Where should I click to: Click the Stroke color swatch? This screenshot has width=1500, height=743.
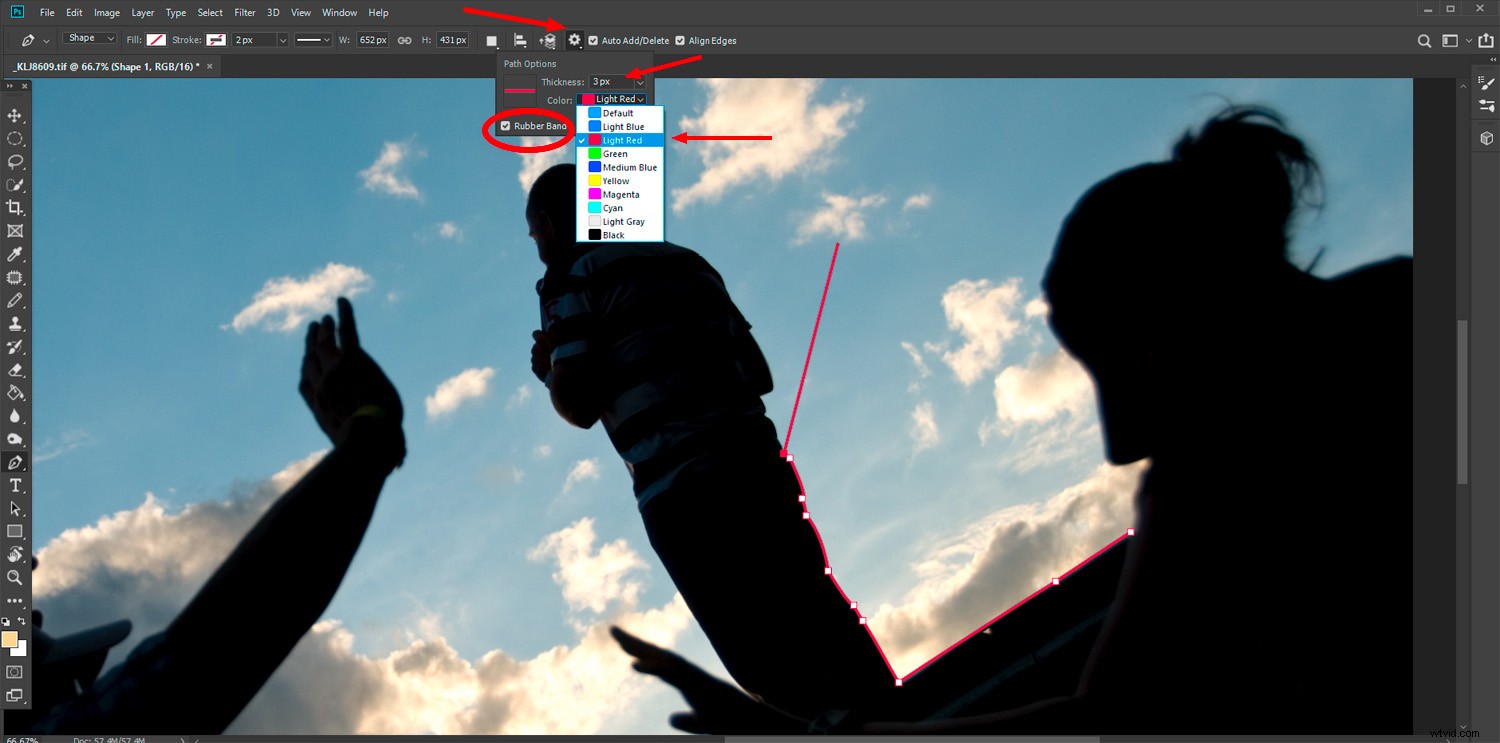coord(216,40)
